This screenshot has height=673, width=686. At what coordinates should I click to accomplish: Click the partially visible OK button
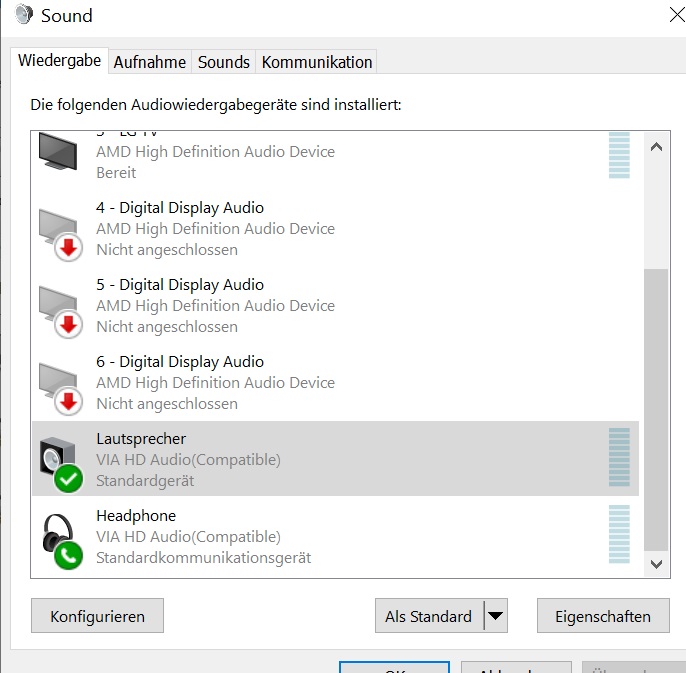click(394, 667)
